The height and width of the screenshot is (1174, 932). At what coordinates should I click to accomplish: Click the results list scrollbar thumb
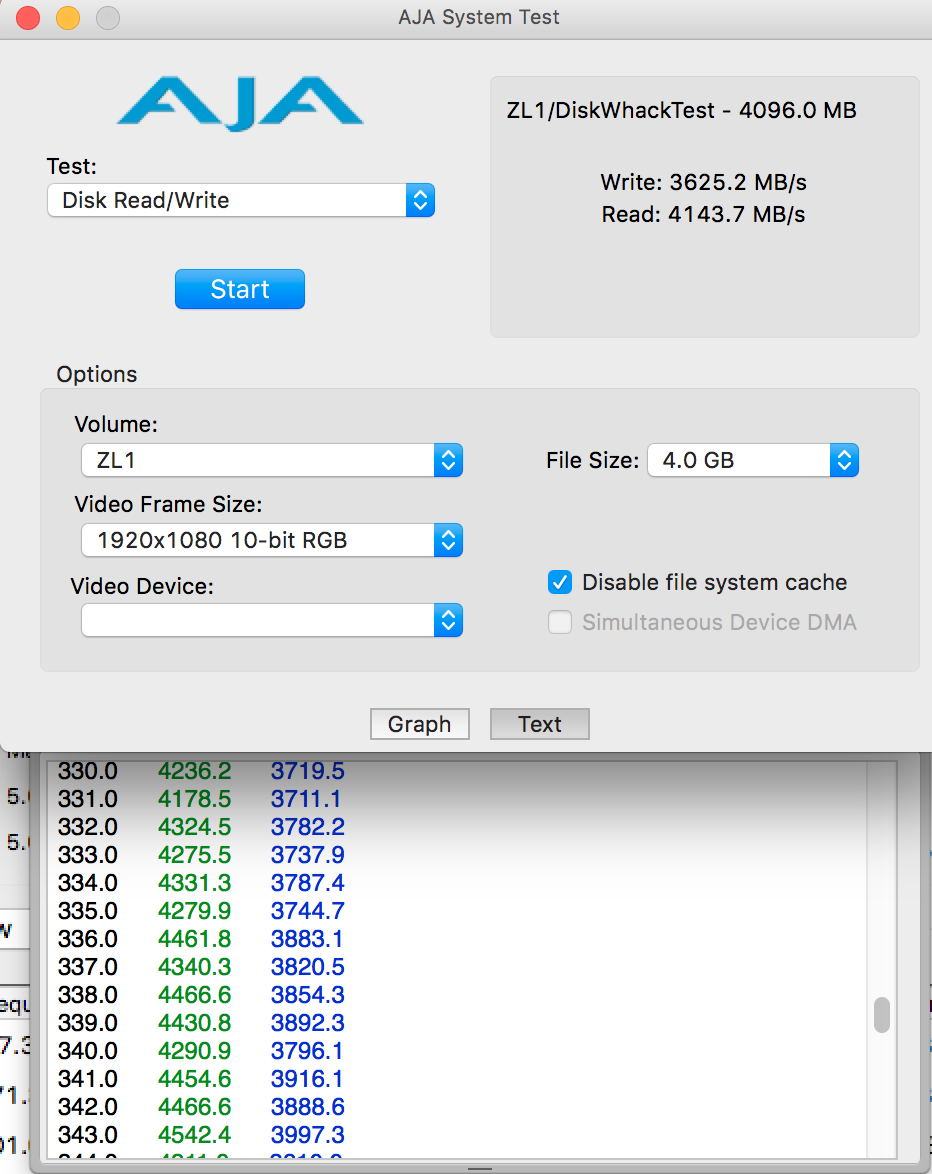pyautogui.click(x=882, y=1015)
